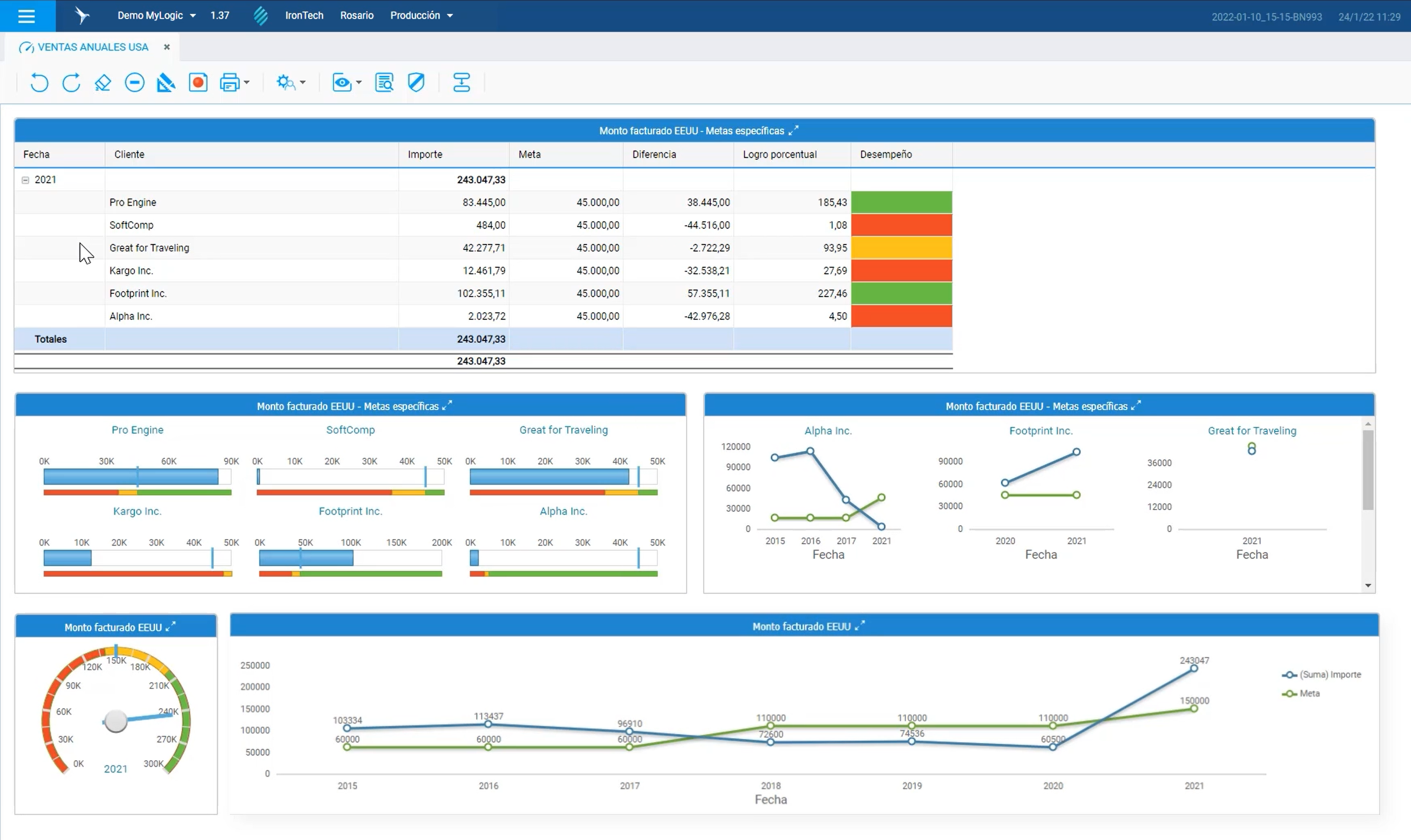1411x840 pixels.
Task: Click the undo arrow toolbar icon
Action: point(39,83)
